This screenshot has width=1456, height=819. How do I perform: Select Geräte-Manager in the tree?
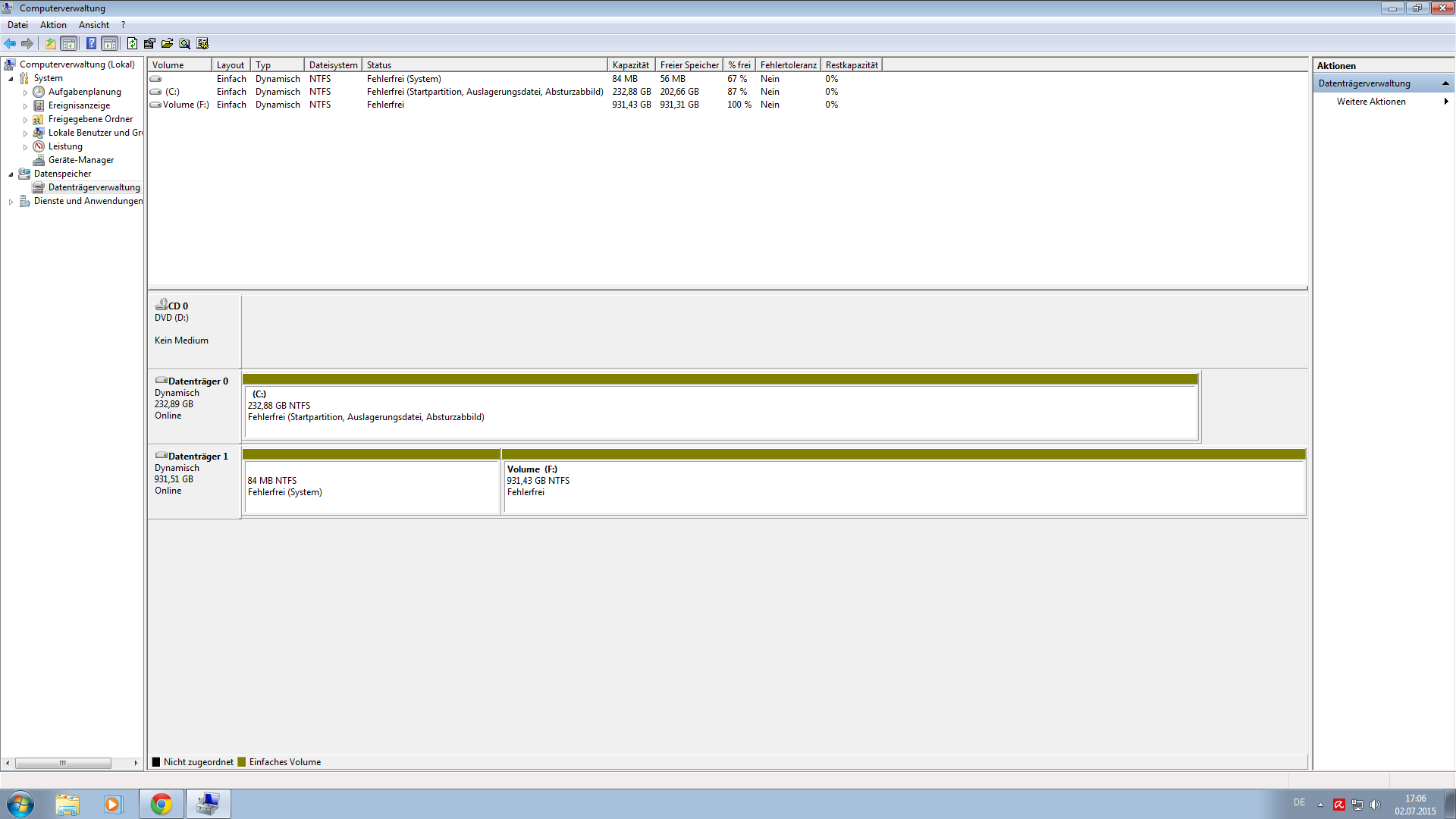pyautogui.click(x=80, y=160)
